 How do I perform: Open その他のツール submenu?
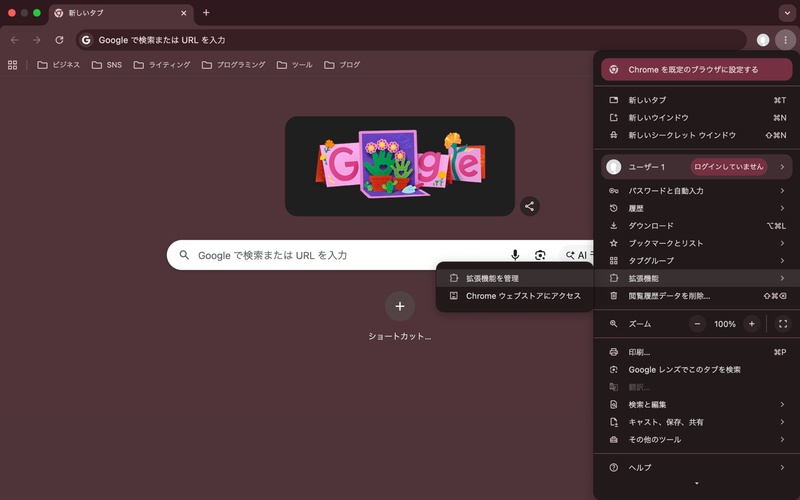click(696, 439)
